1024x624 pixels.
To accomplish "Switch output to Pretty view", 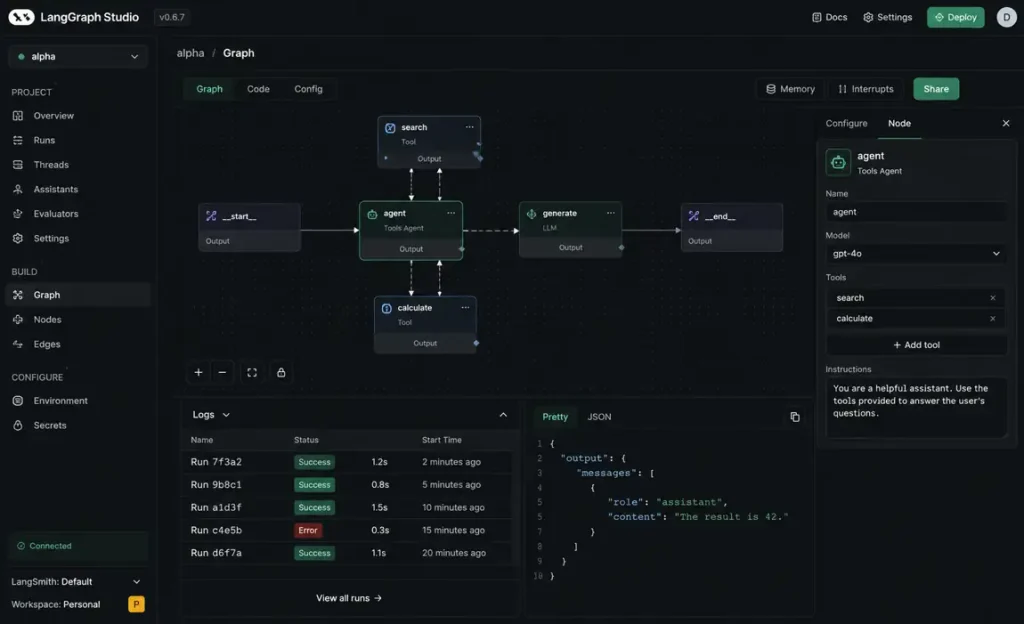I will [x=555, y=416].
